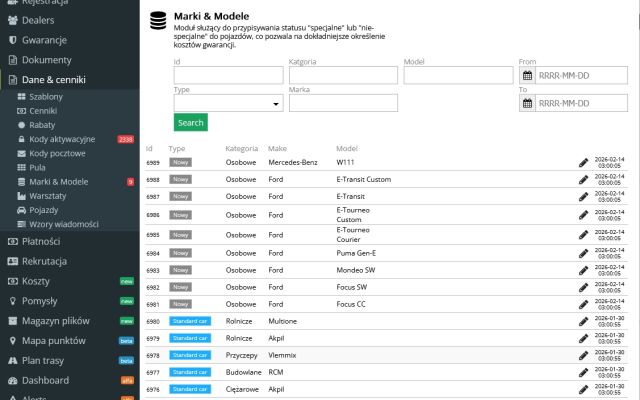
Task: Click the edit pencil for E-Transit Custom row
Action: tap(583, 179)
